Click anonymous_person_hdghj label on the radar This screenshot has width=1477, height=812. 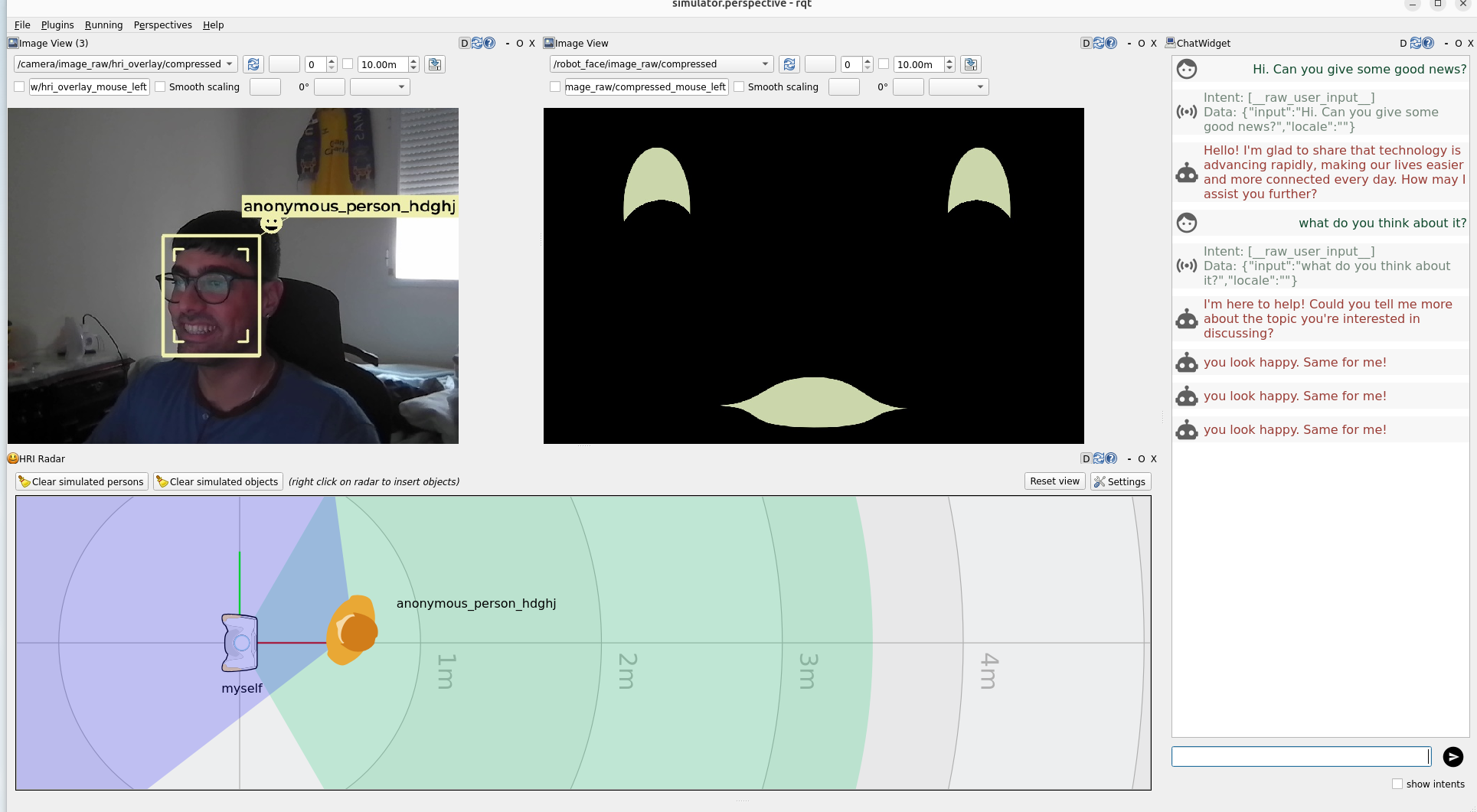476,603
